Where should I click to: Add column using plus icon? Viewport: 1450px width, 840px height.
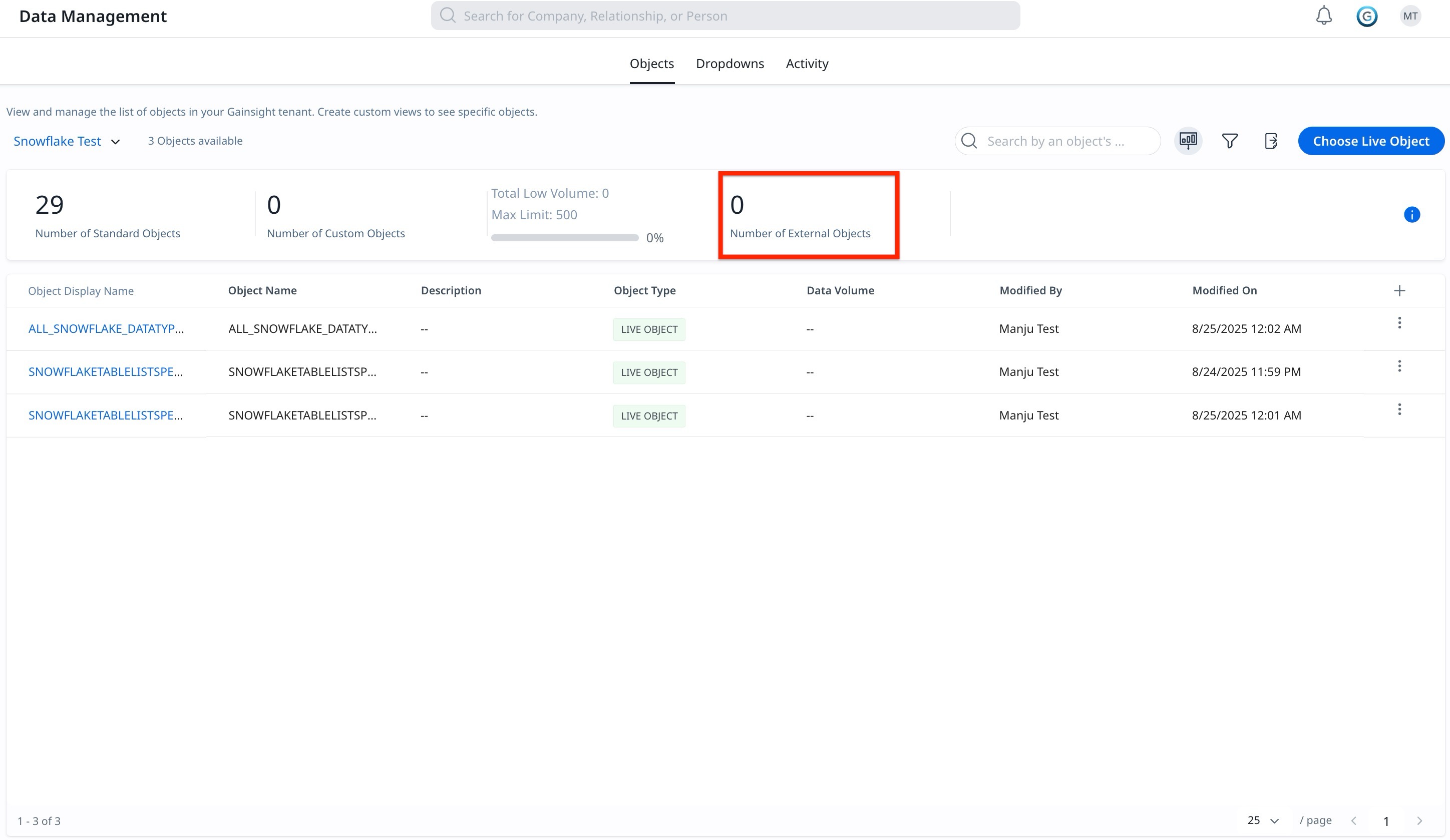[x=1399, y=290]
